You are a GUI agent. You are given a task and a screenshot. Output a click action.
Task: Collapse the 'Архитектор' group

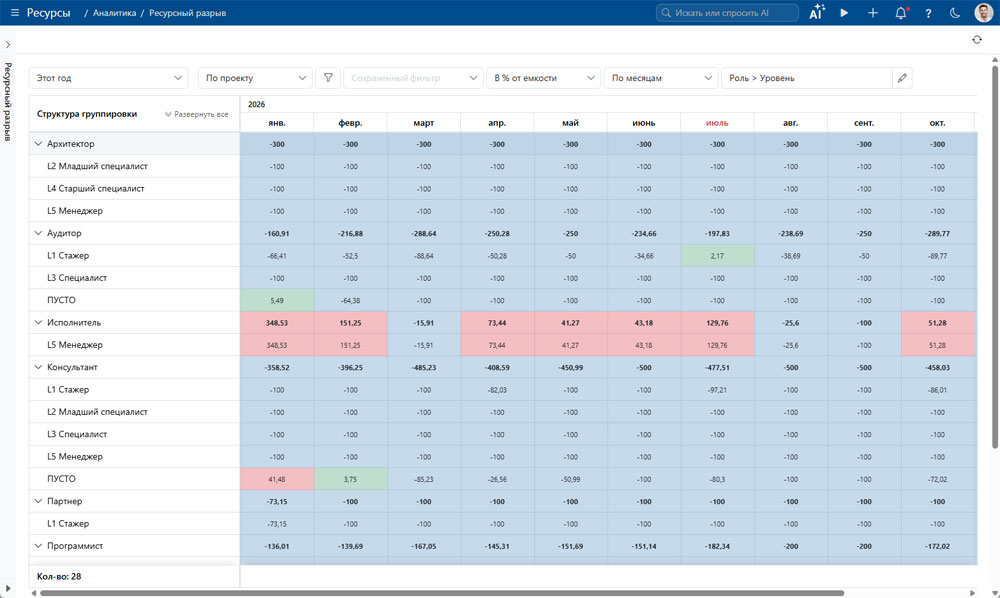click(38, 144)
